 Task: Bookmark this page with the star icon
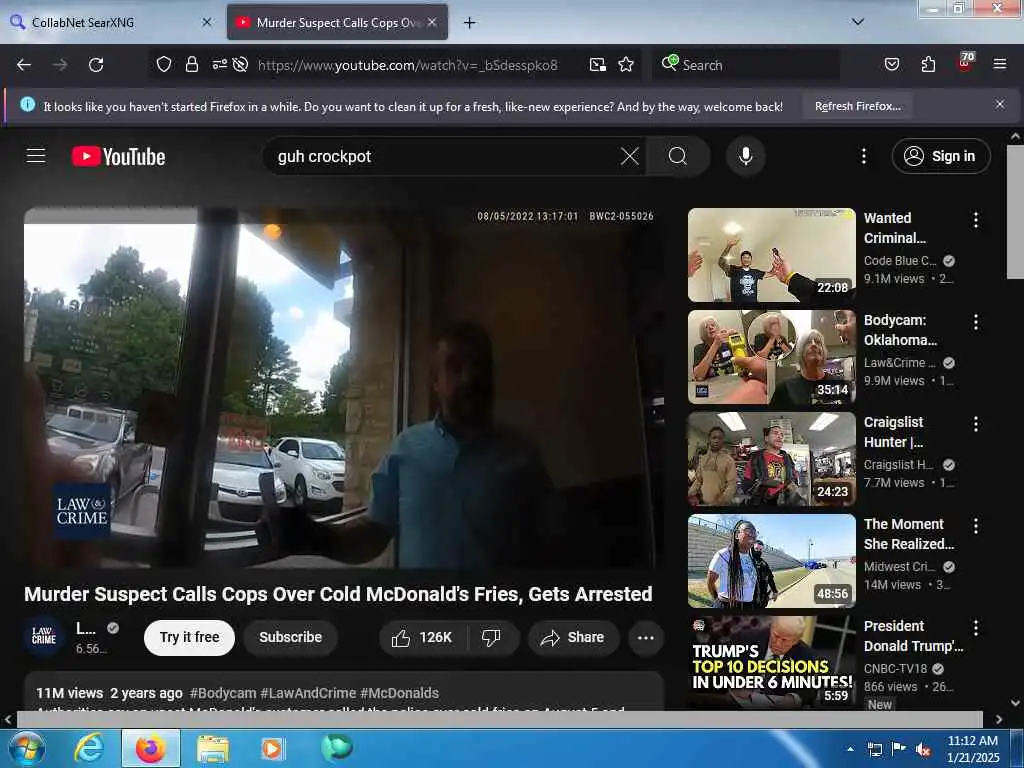626,65
